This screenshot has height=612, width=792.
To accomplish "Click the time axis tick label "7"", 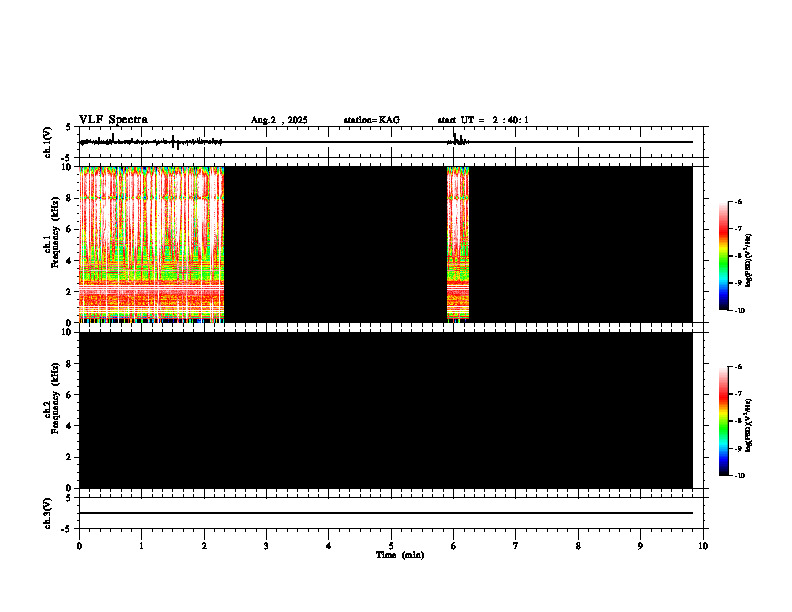I will (516, 546).
